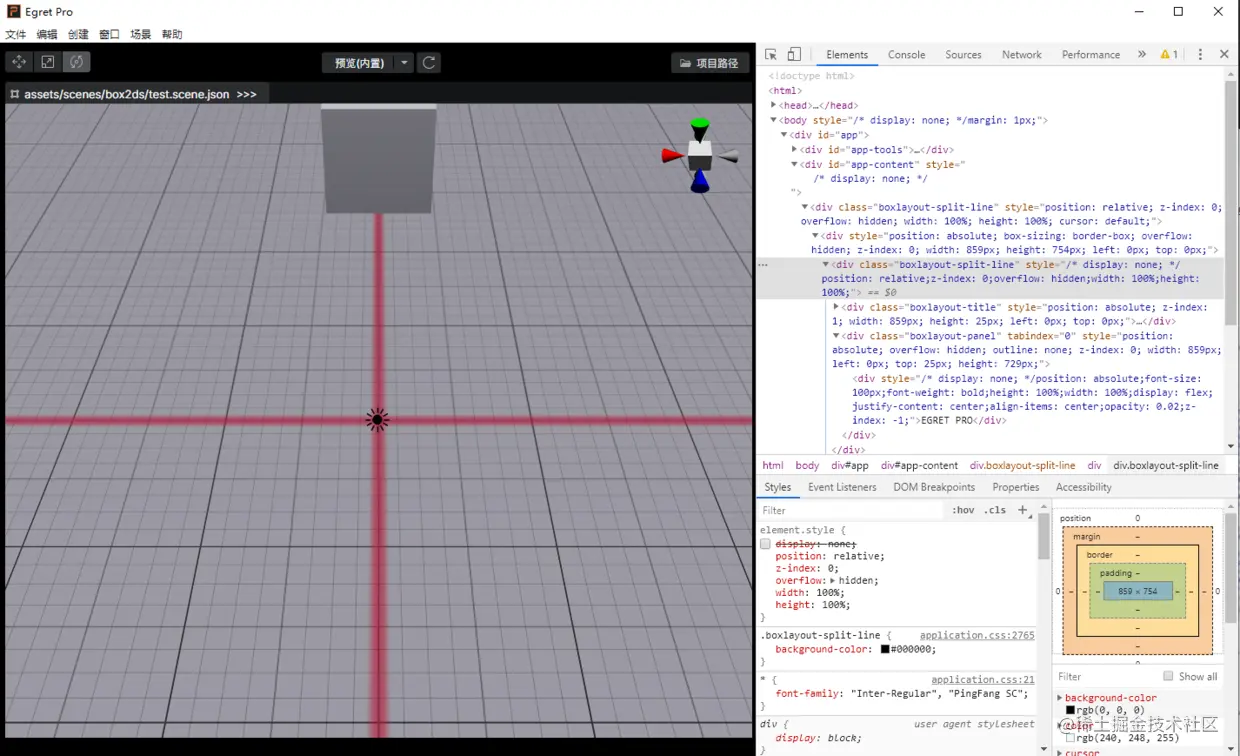Switch to the Network tab

tap(1022, 55)
